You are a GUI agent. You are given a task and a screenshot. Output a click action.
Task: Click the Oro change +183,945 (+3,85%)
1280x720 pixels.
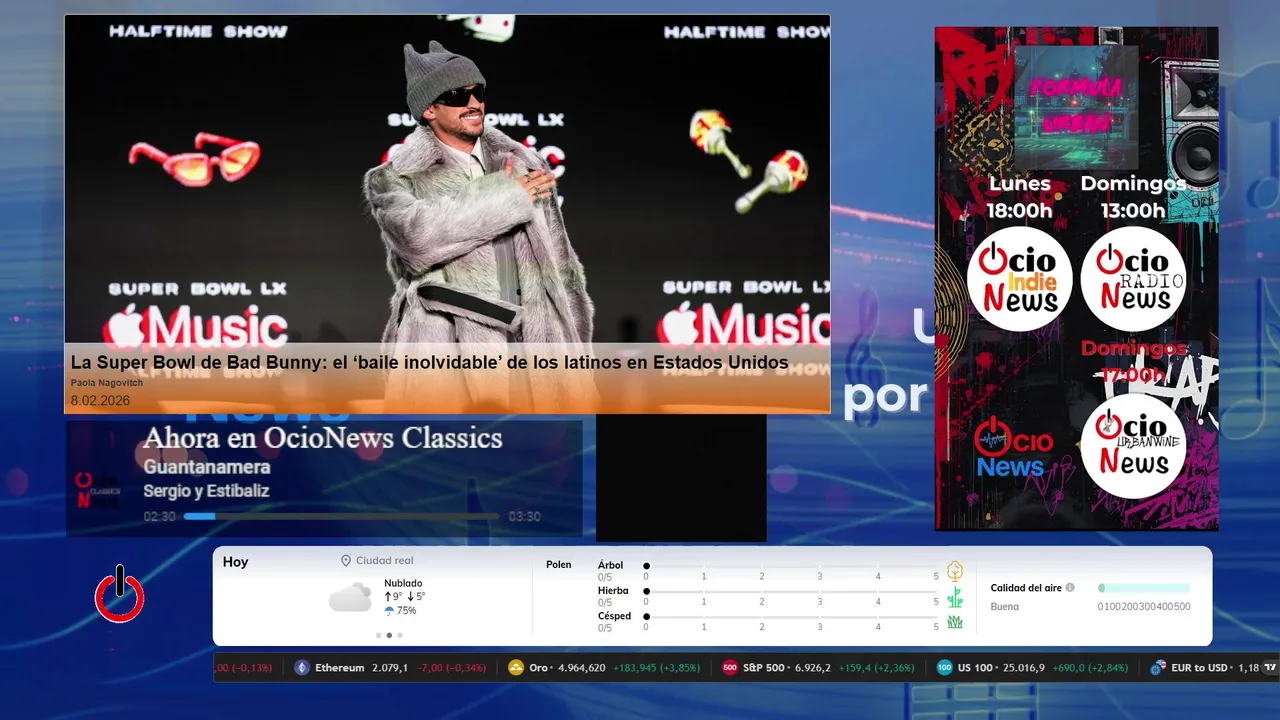point(656,668)
